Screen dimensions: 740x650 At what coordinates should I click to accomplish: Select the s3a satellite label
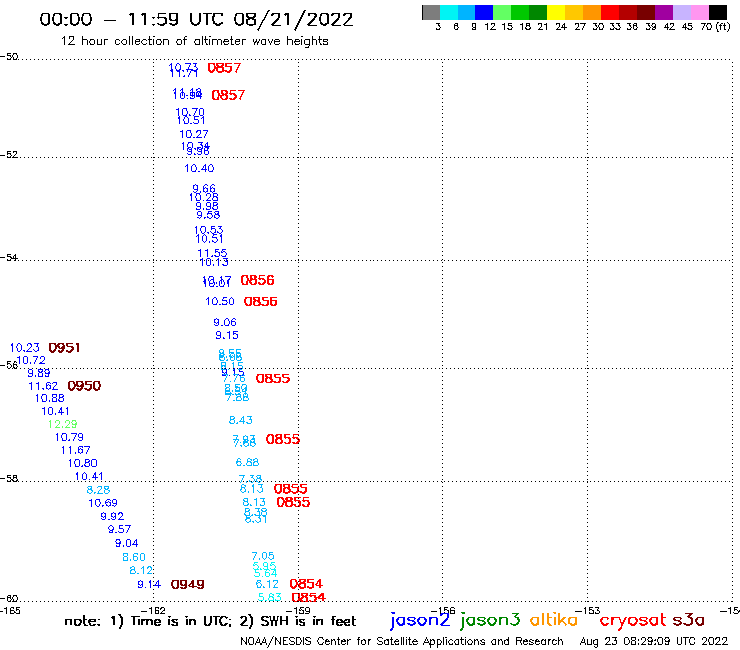click(688, 620)
